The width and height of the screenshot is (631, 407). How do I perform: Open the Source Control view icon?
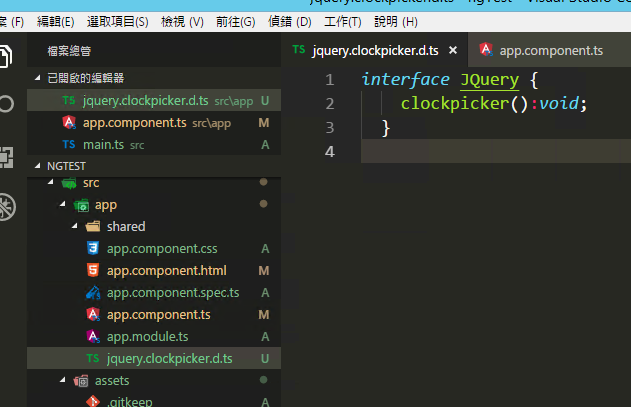point(6,157)
